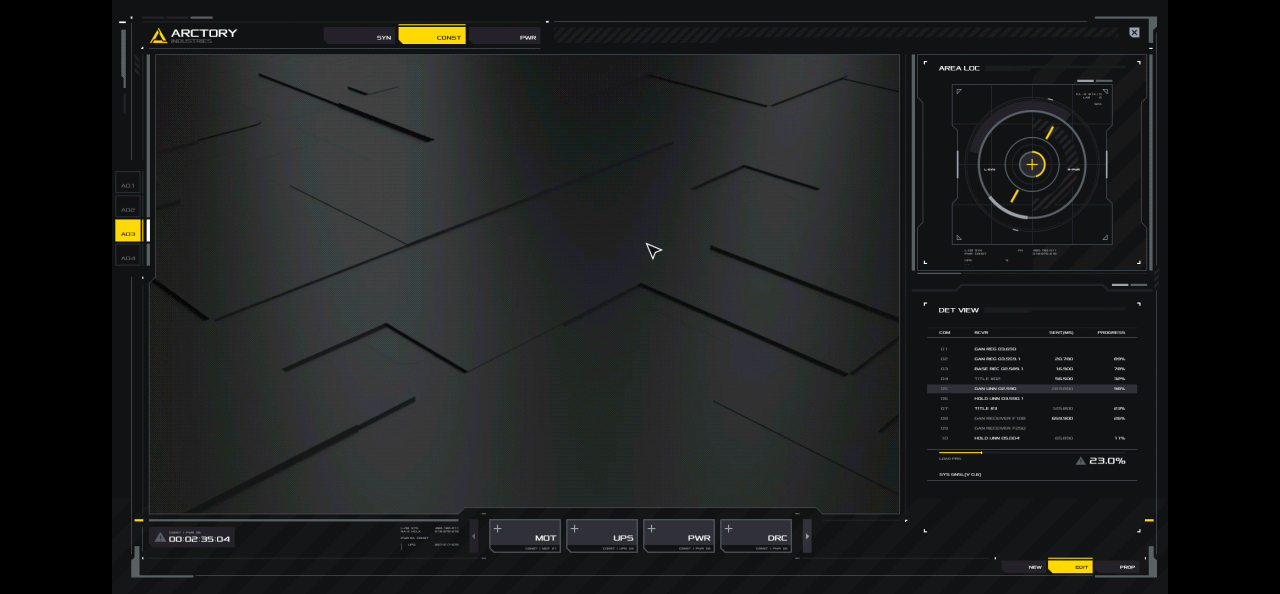Click the Arctory Industries triangle logo
This screenshot has width=1280, height=594.
coord(158,36)
